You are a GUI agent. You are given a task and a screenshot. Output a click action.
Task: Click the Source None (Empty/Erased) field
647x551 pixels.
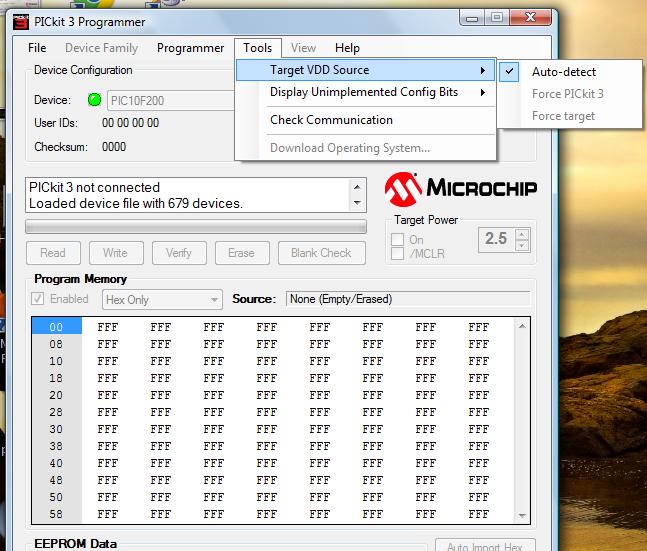[408, 299]
